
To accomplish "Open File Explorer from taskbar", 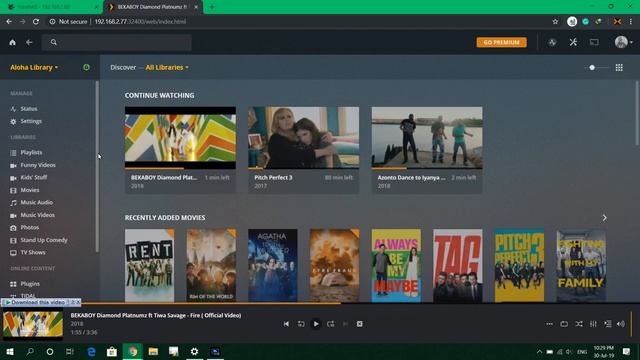I will [153, 351].
